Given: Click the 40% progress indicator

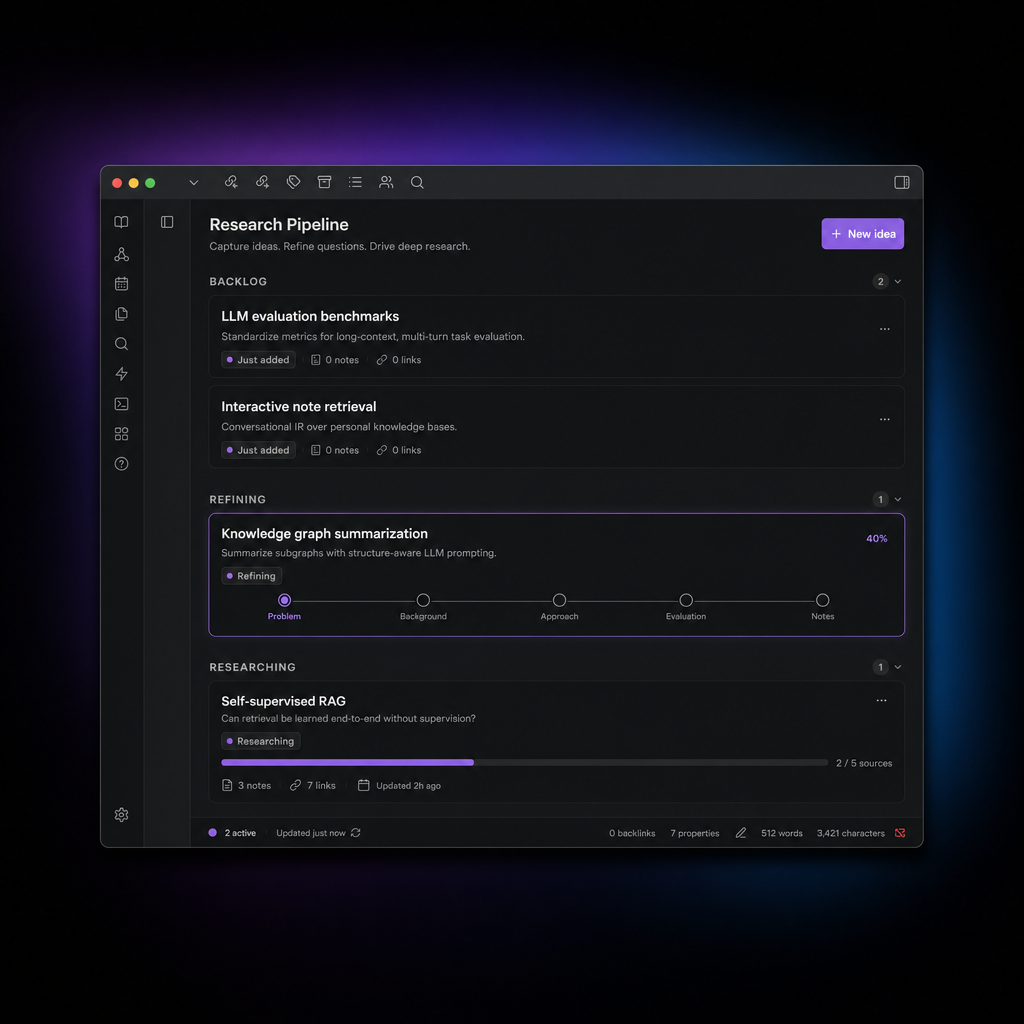Looking at the screenshot, I should pos(876,539).
